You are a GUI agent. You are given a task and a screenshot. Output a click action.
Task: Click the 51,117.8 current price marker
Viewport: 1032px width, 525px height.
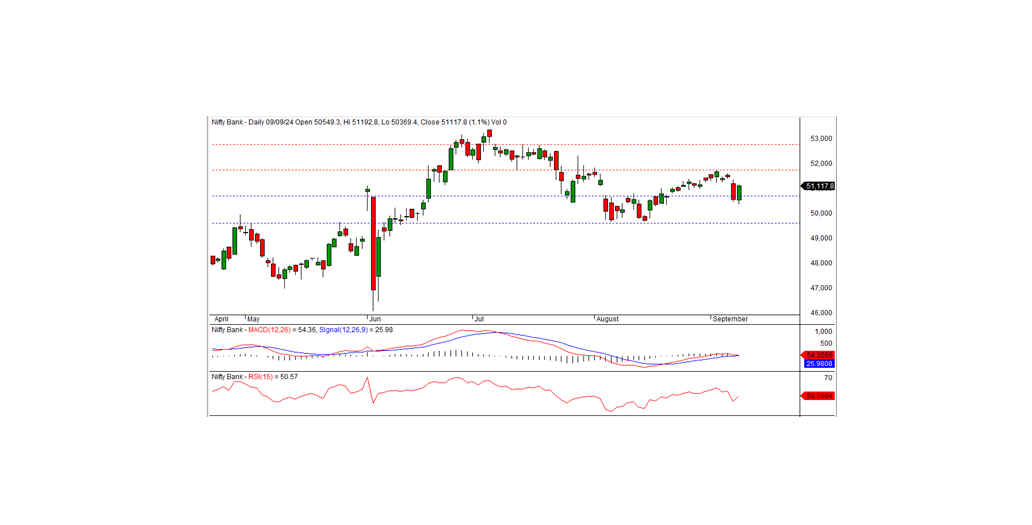[819, 187]
